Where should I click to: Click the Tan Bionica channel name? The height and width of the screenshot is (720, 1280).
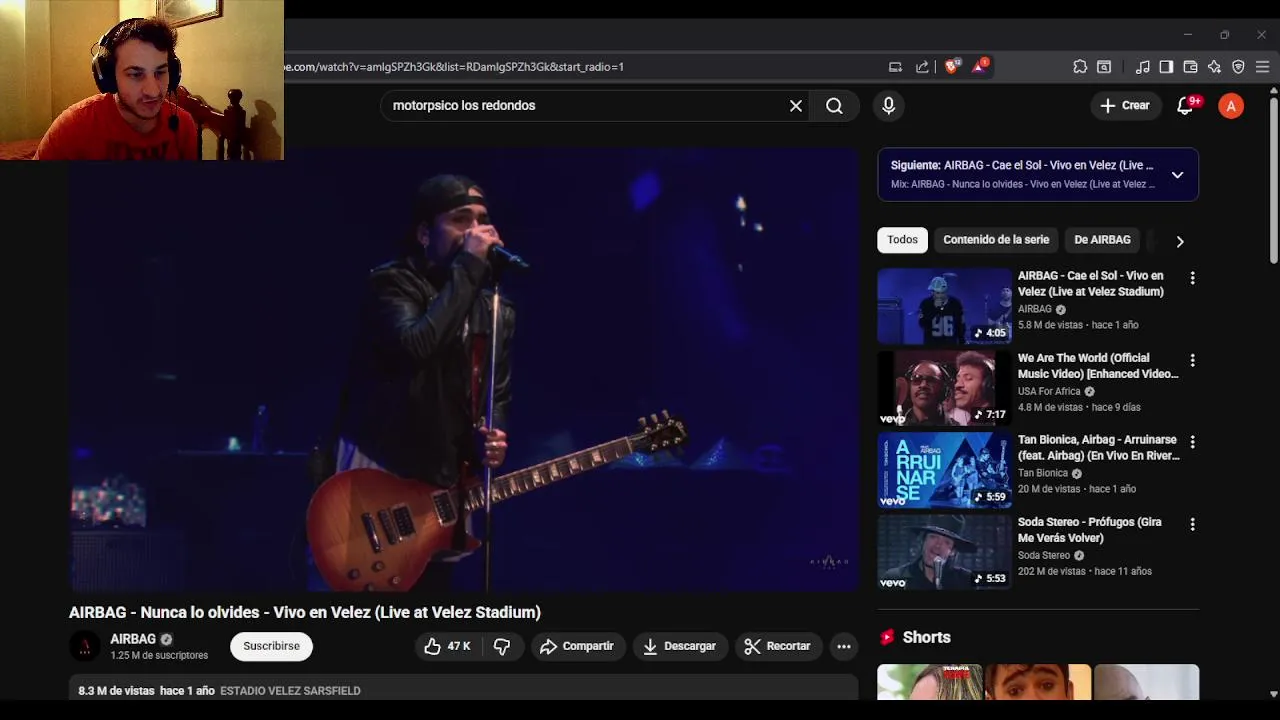(x=1043, y=474)
